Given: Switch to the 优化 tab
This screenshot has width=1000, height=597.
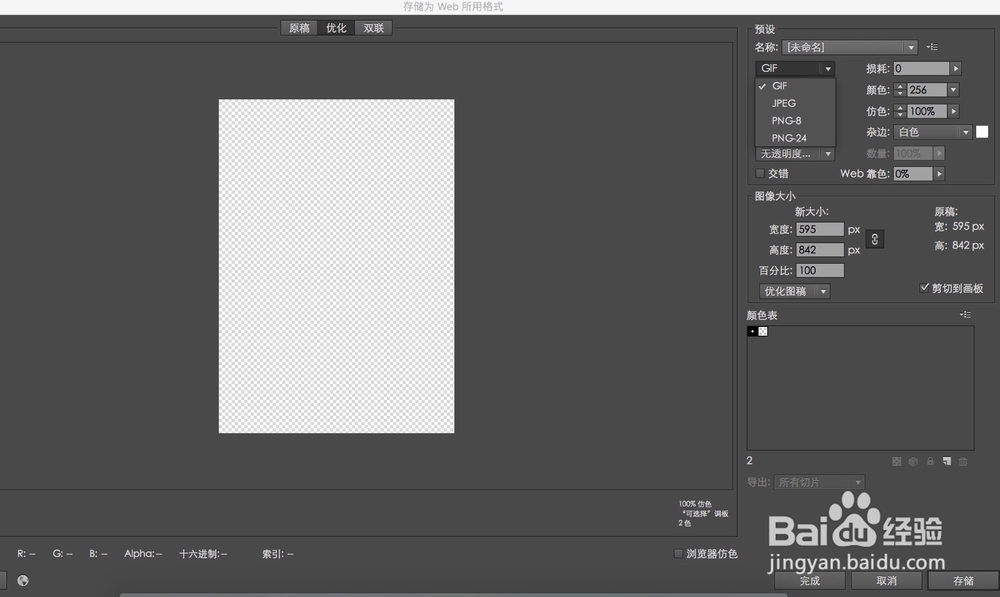Looking at the screenshot, I should [x=336, y=28].
